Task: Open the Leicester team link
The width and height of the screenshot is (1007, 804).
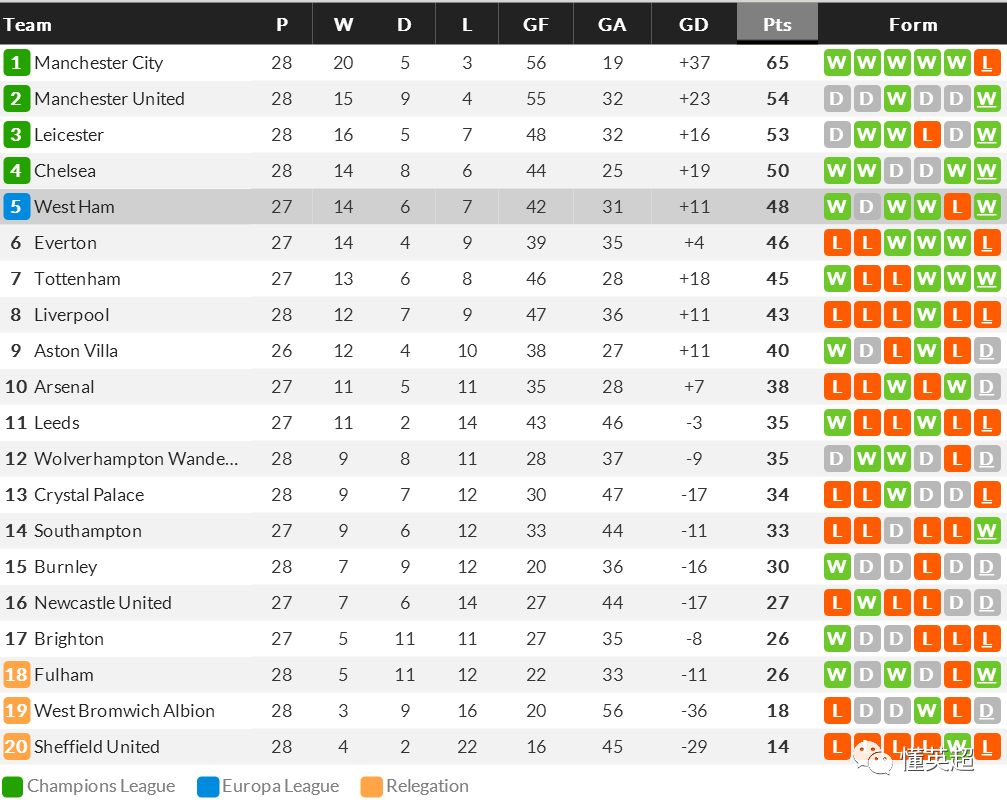Action: pyautogui.click(x=69, y=135)
